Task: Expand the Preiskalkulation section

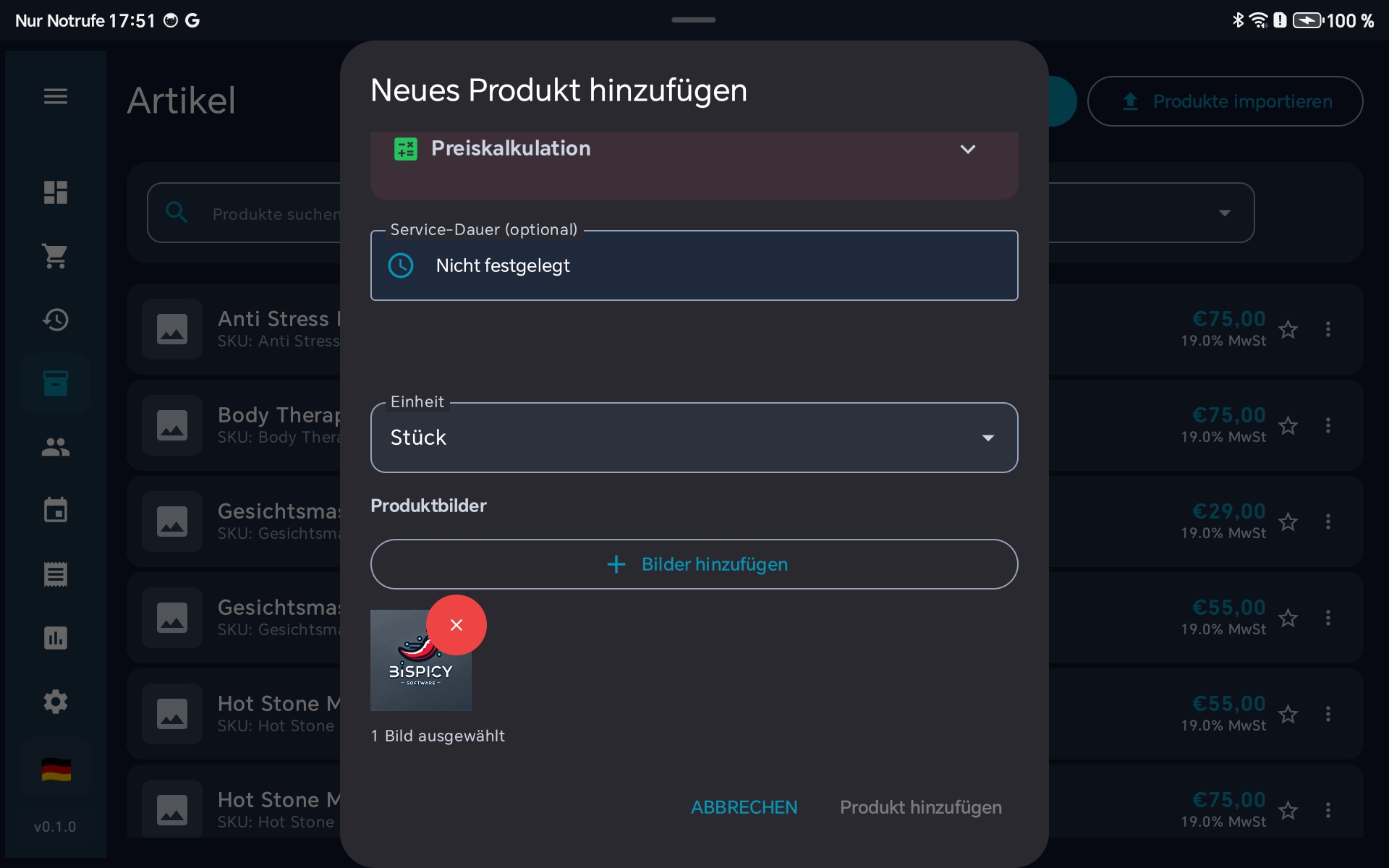Action: (x=967, y=149)
